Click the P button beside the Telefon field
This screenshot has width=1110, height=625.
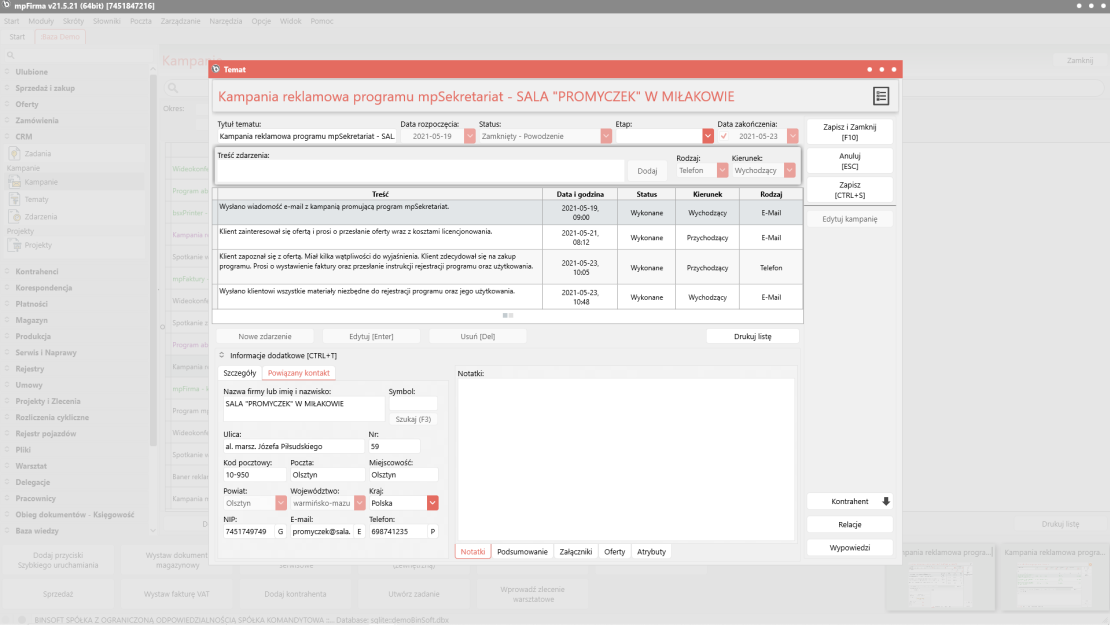click(x=432, y=532)
